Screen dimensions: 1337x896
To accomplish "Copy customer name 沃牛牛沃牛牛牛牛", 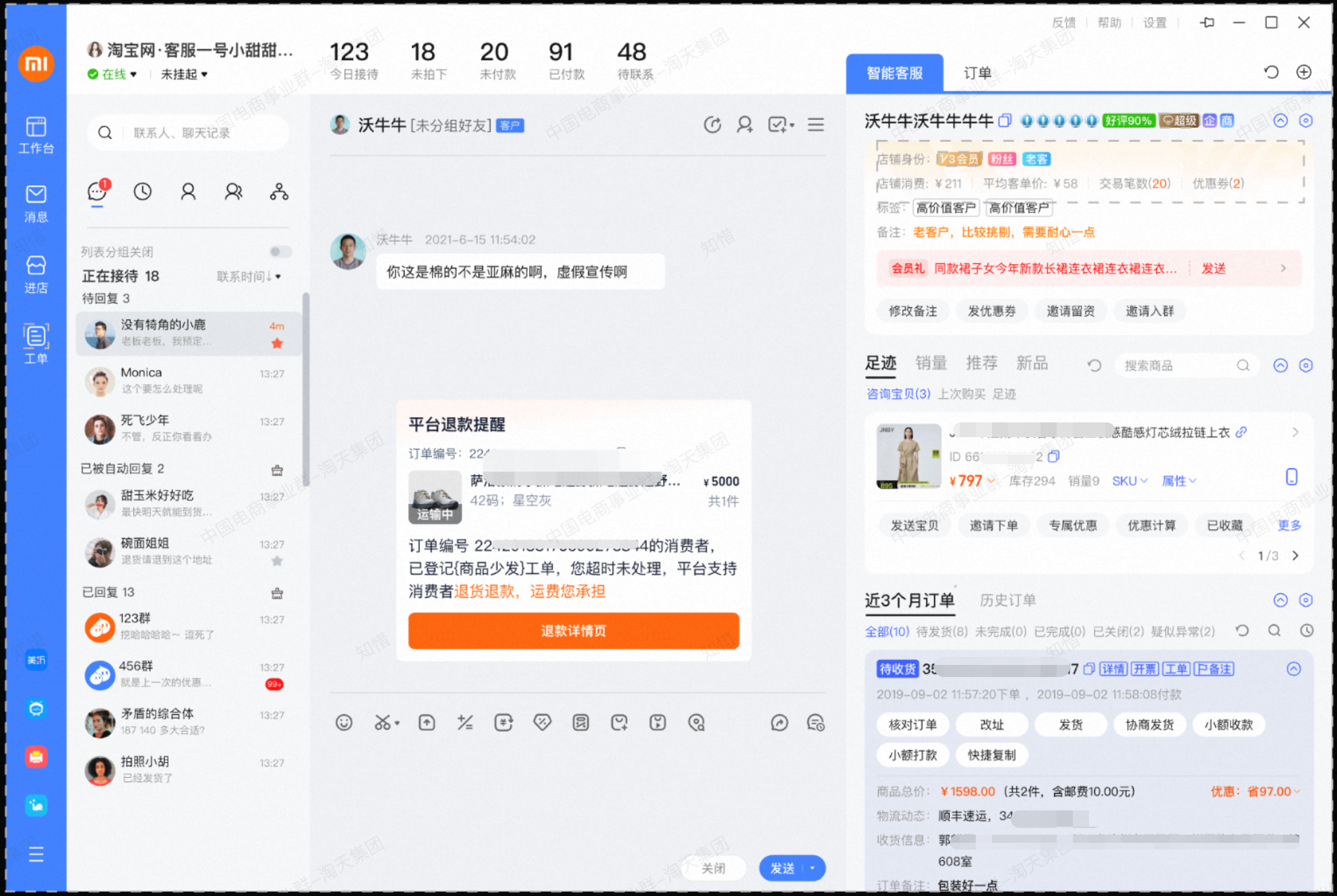I will tap(1005, 121).
